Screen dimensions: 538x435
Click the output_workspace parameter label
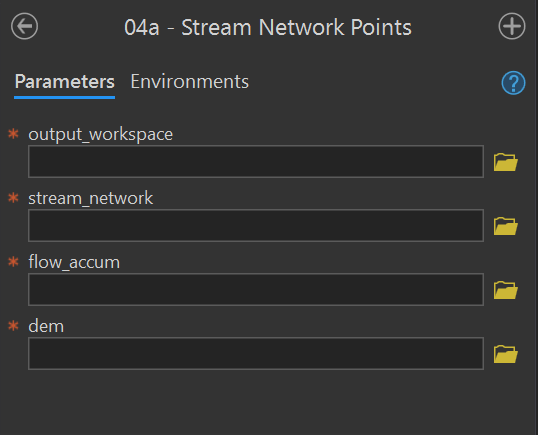(x=101, y=134)
